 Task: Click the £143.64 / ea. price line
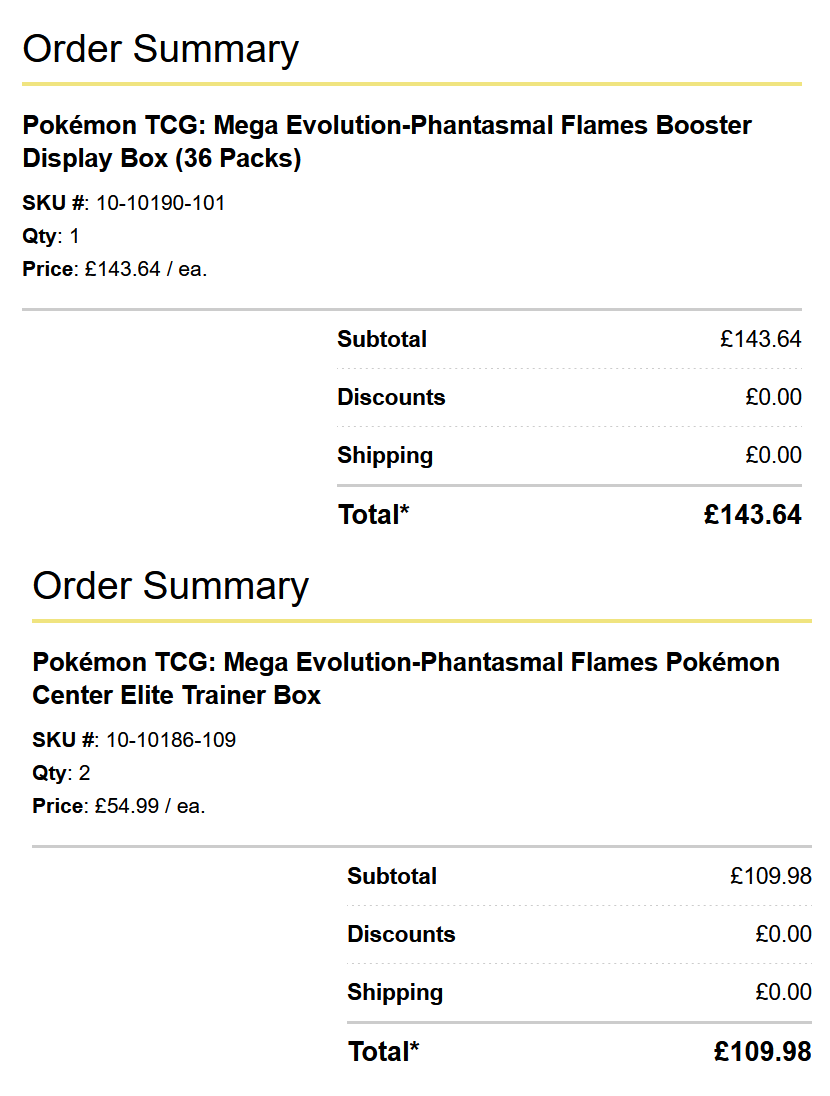[x=146, y=269]
